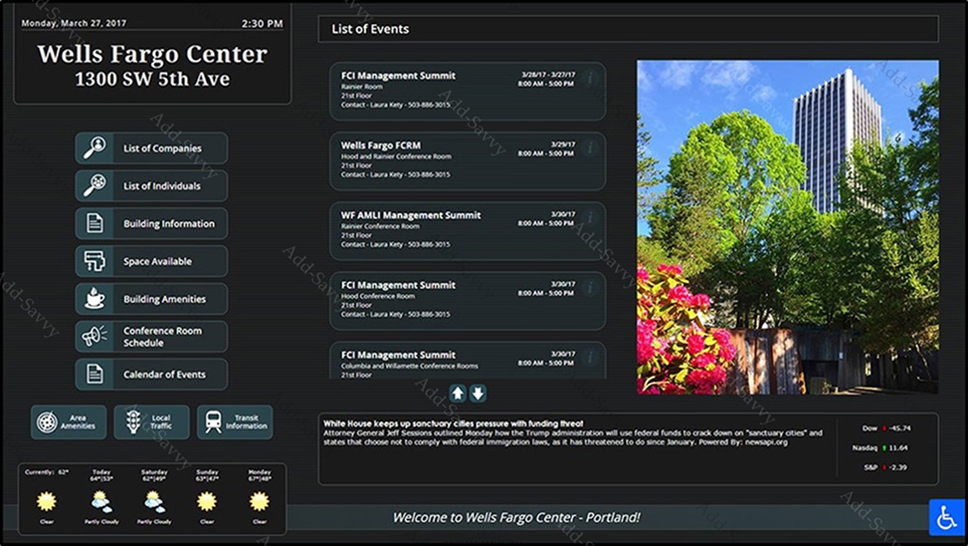Click the sun icon for Sunday forecast
The image size is (968, 546).
207,501
